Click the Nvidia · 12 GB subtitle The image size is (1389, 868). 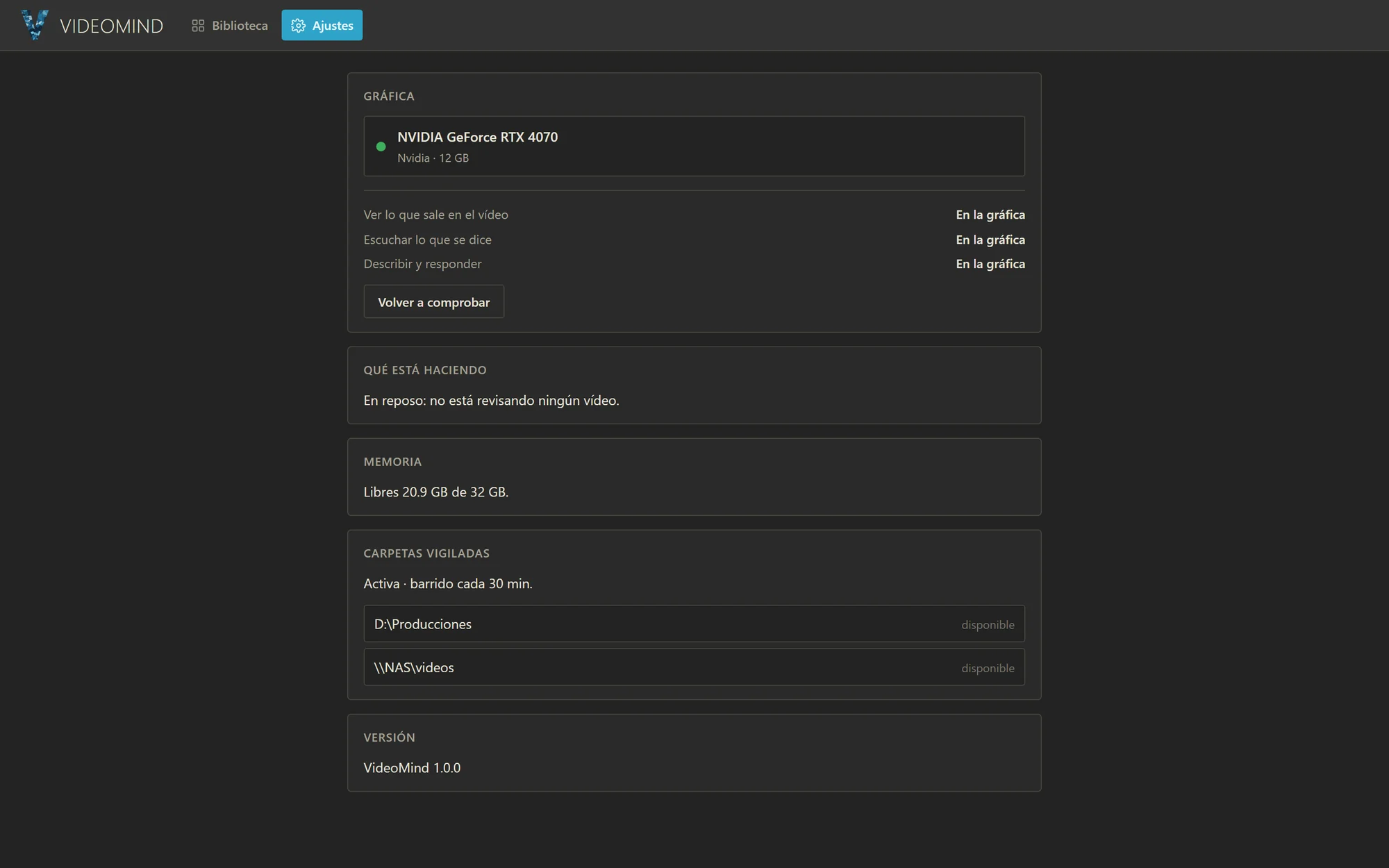[433, 158]
